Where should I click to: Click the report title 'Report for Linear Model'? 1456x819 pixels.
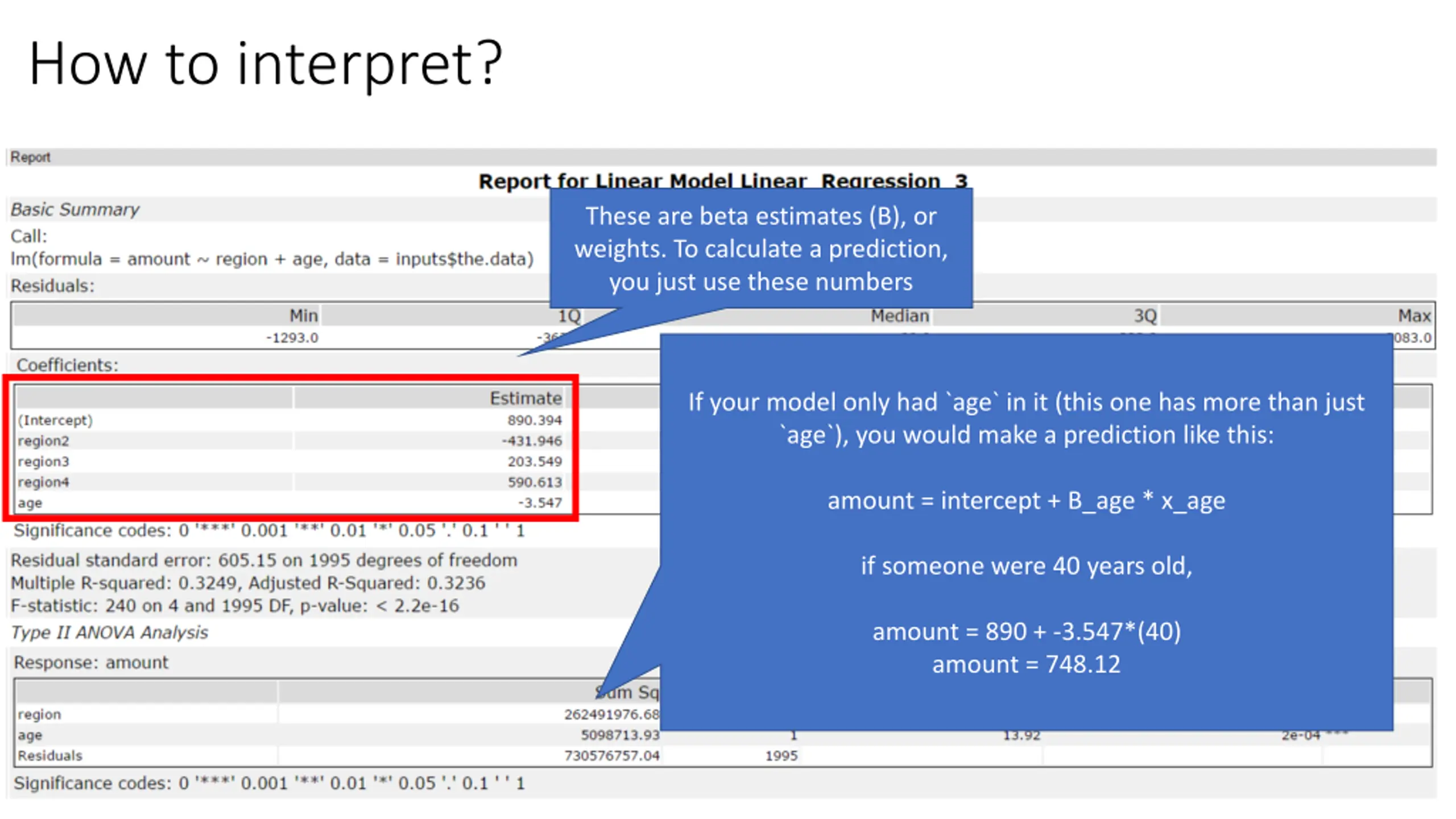coord(722,181)
